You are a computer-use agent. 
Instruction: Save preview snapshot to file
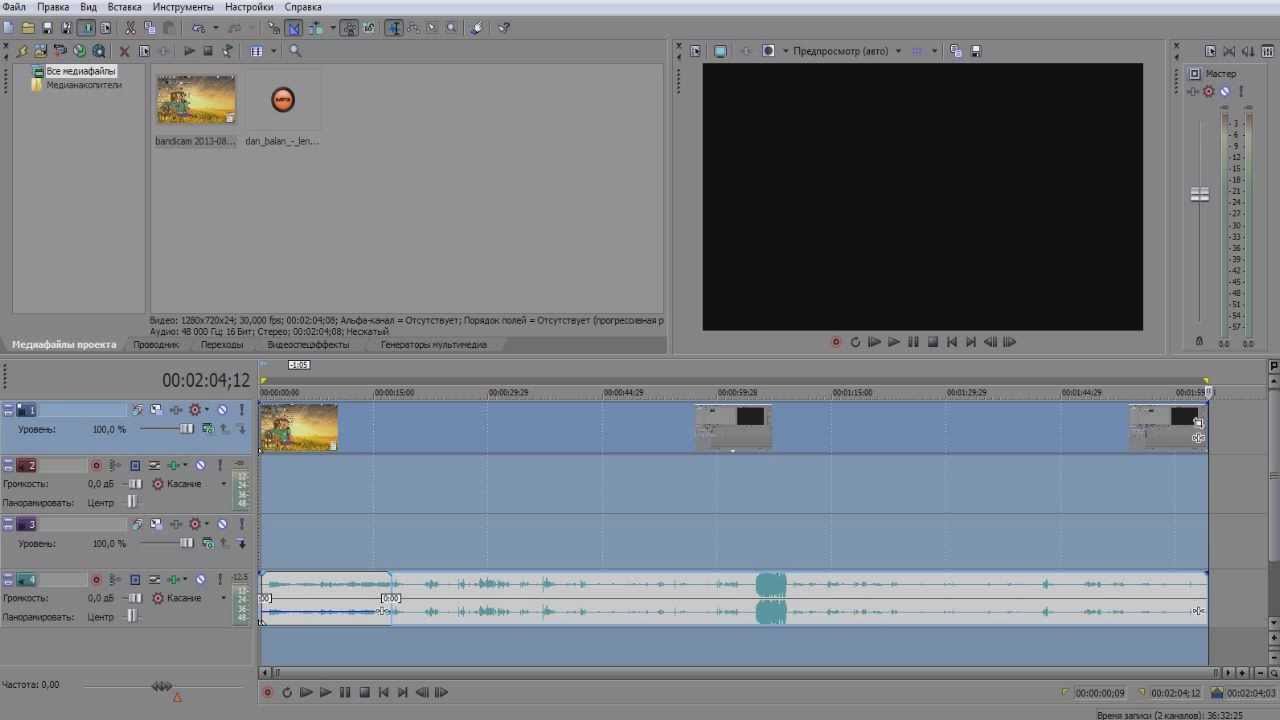pos(975,51)
